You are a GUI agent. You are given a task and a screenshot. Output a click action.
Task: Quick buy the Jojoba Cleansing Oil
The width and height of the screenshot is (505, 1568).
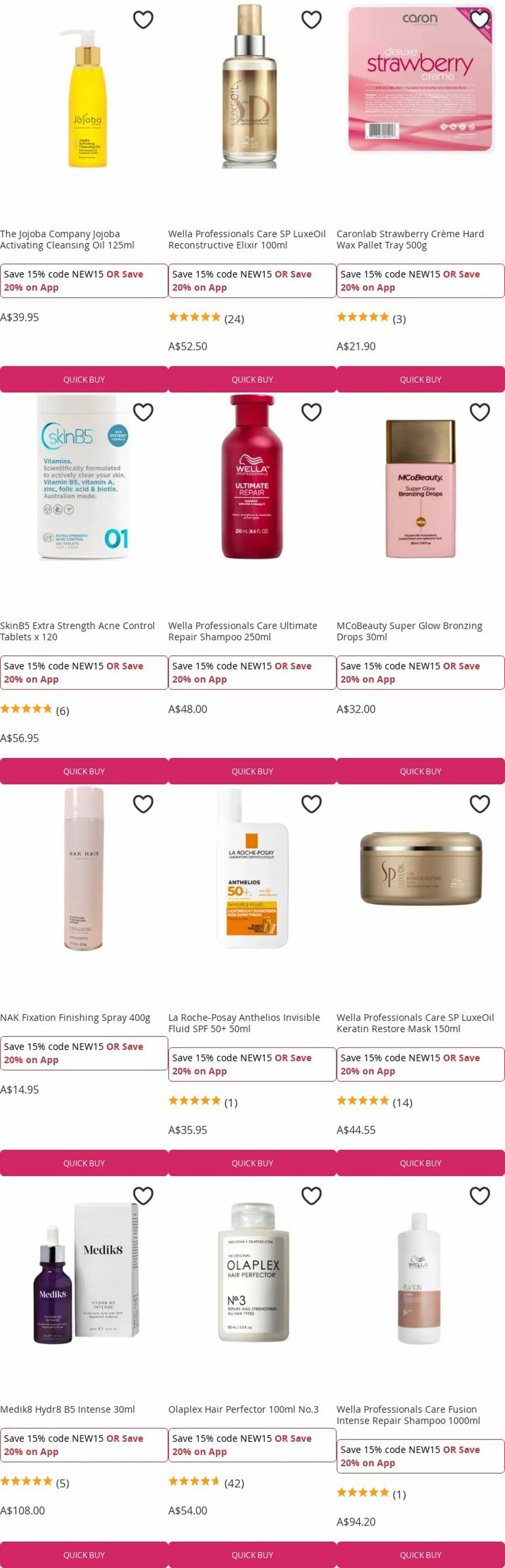pos(84,379)
